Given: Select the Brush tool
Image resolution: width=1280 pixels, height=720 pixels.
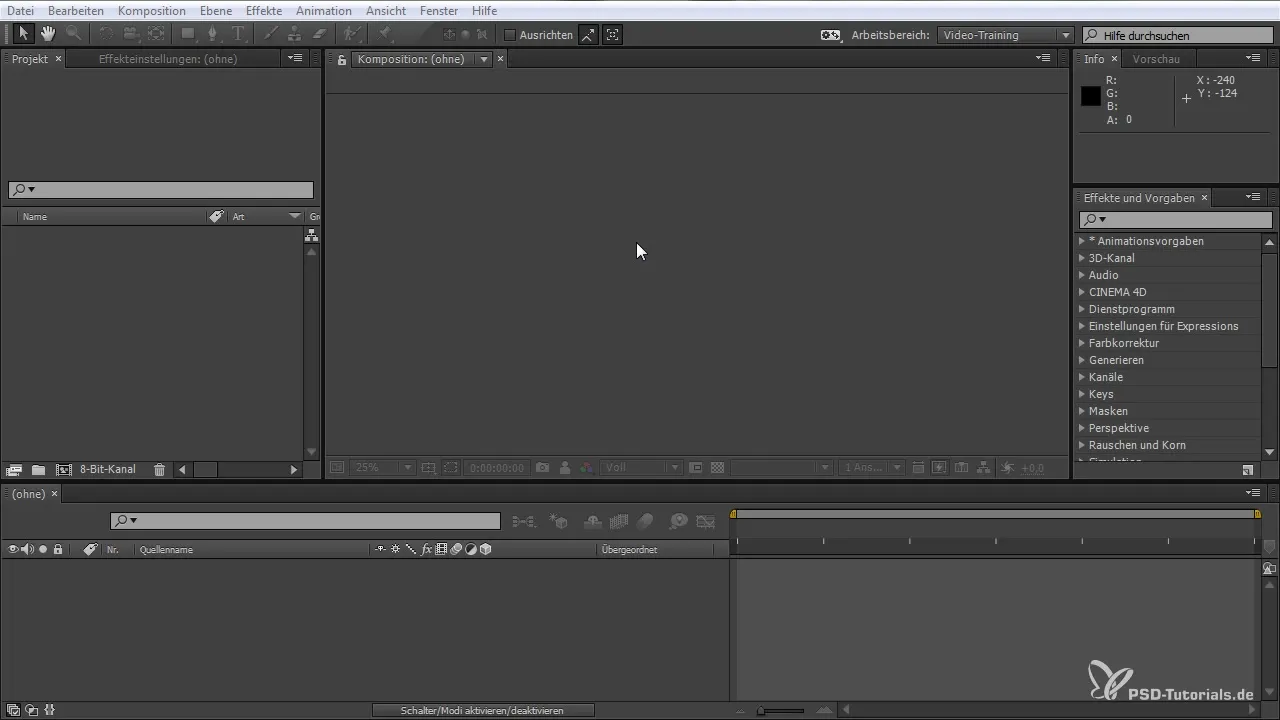Looking at the screenshot, I should pyautogui.click(x=270, y=34).
